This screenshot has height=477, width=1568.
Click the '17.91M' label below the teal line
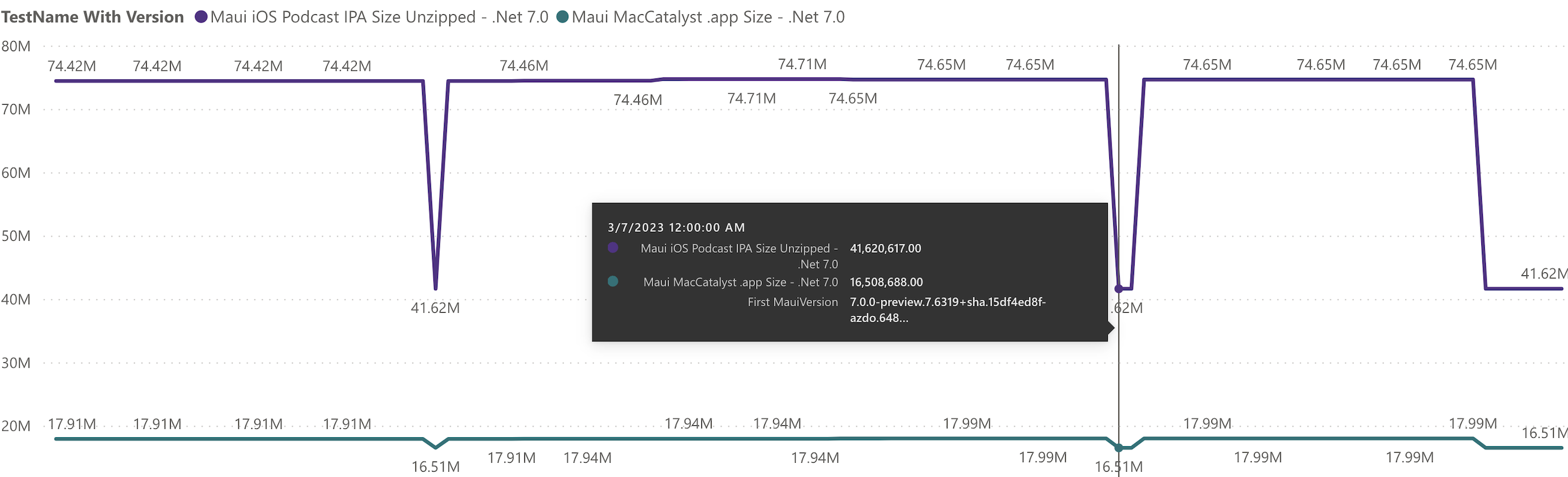[x=511, y=457]
